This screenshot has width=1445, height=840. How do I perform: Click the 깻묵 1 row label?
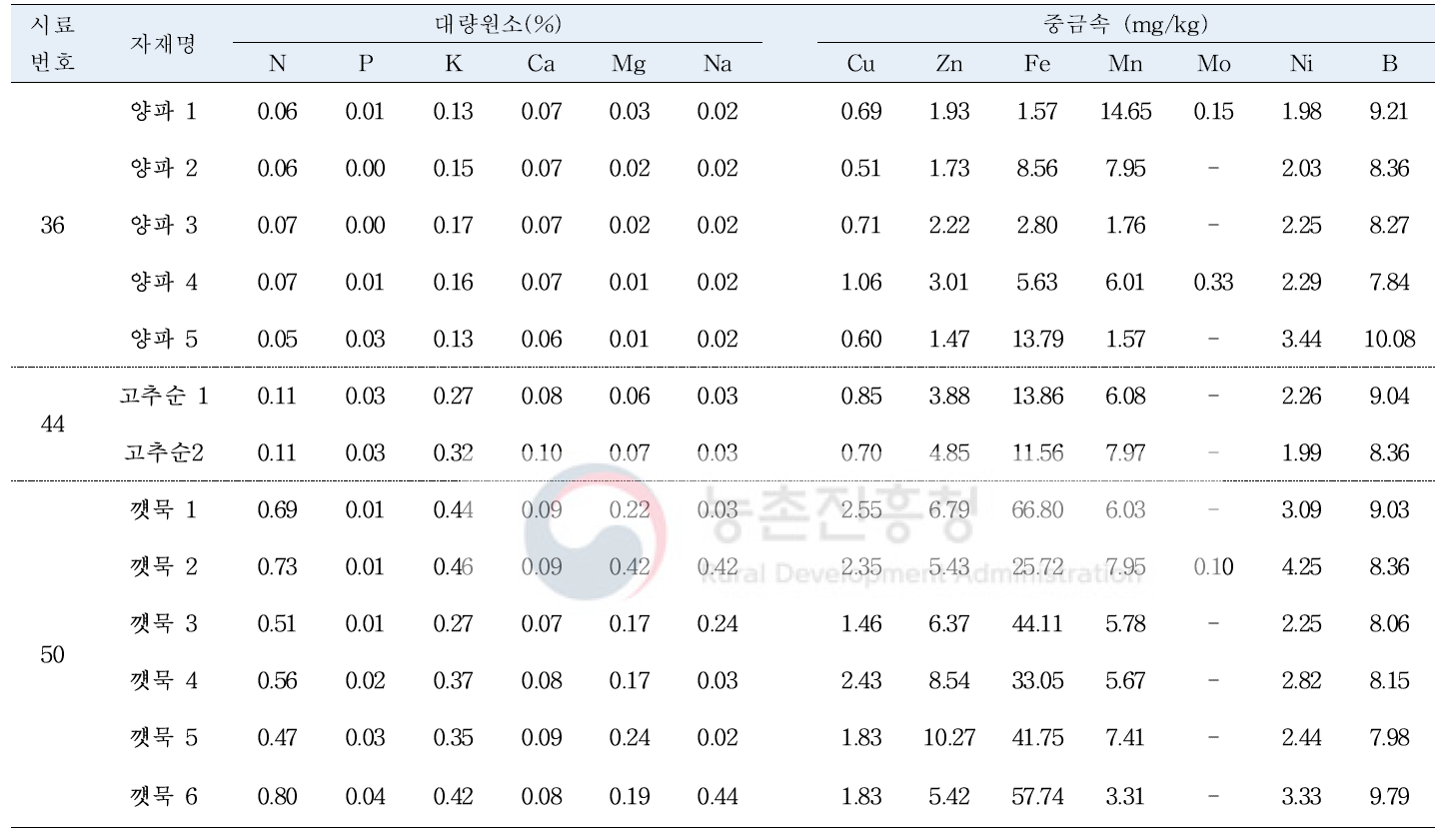coord(164,509)
